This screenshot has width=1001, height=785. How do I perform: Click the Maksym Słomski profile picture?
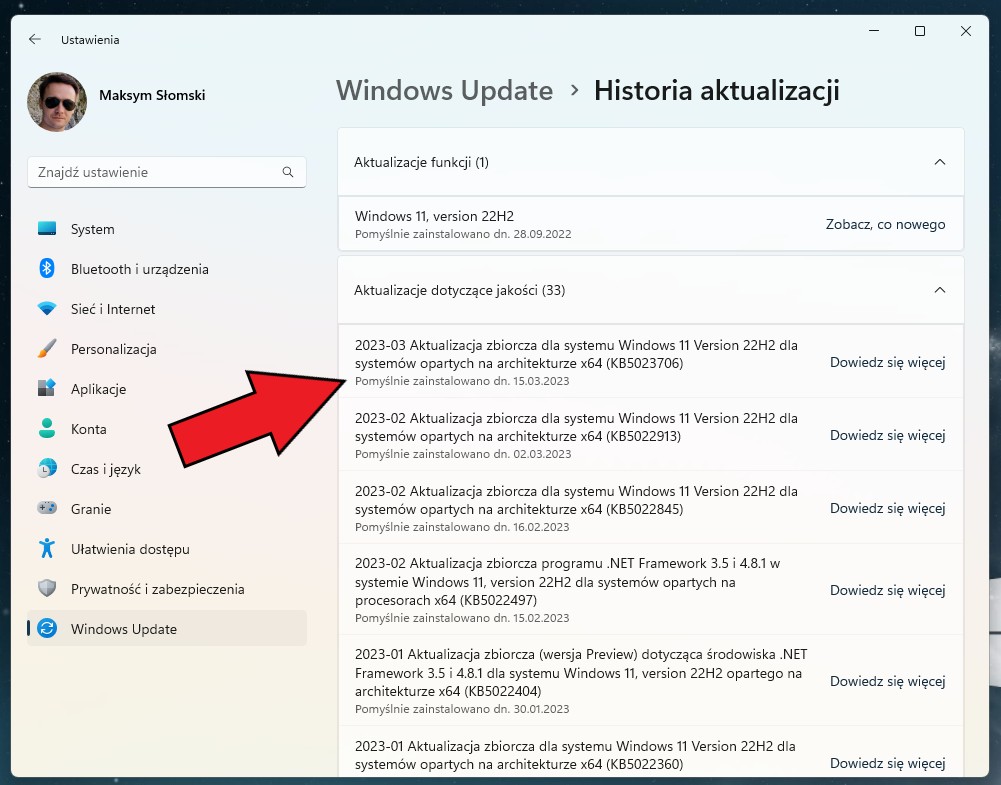(x=57, y=102)
